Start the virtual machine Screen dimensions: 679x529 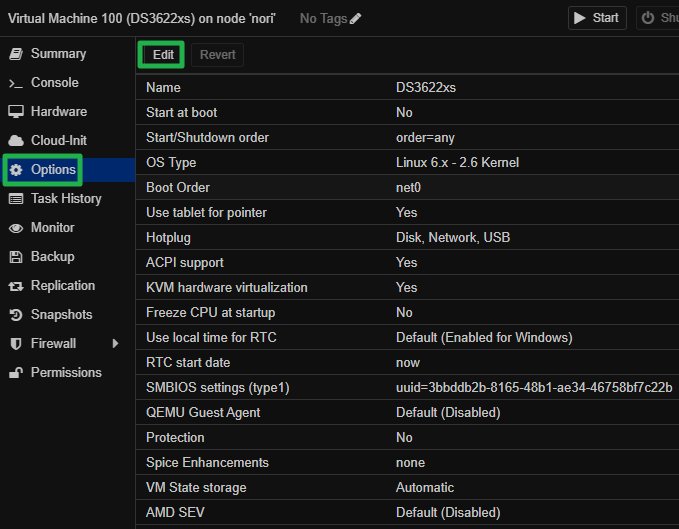pyautogui.click(x=597, y=18)
